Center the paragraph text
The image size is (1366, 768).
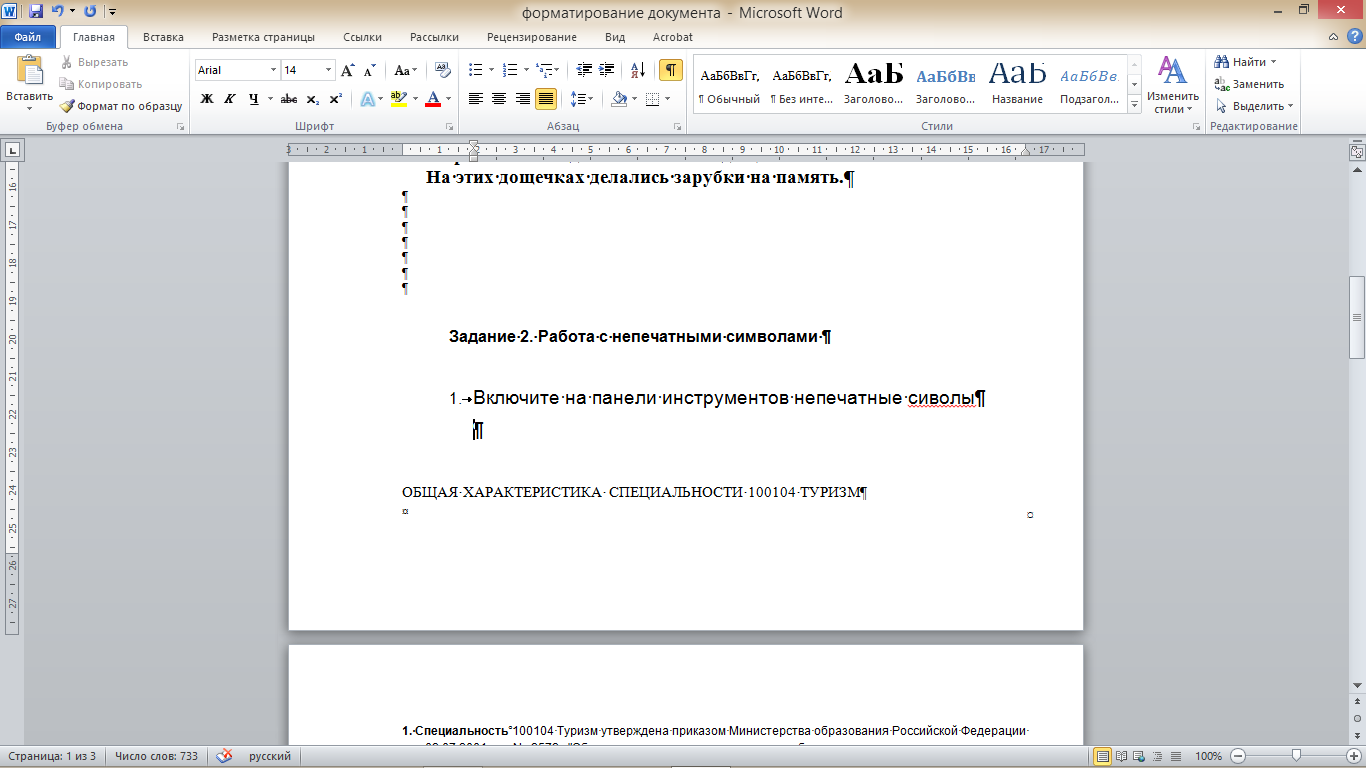(499, 99)
